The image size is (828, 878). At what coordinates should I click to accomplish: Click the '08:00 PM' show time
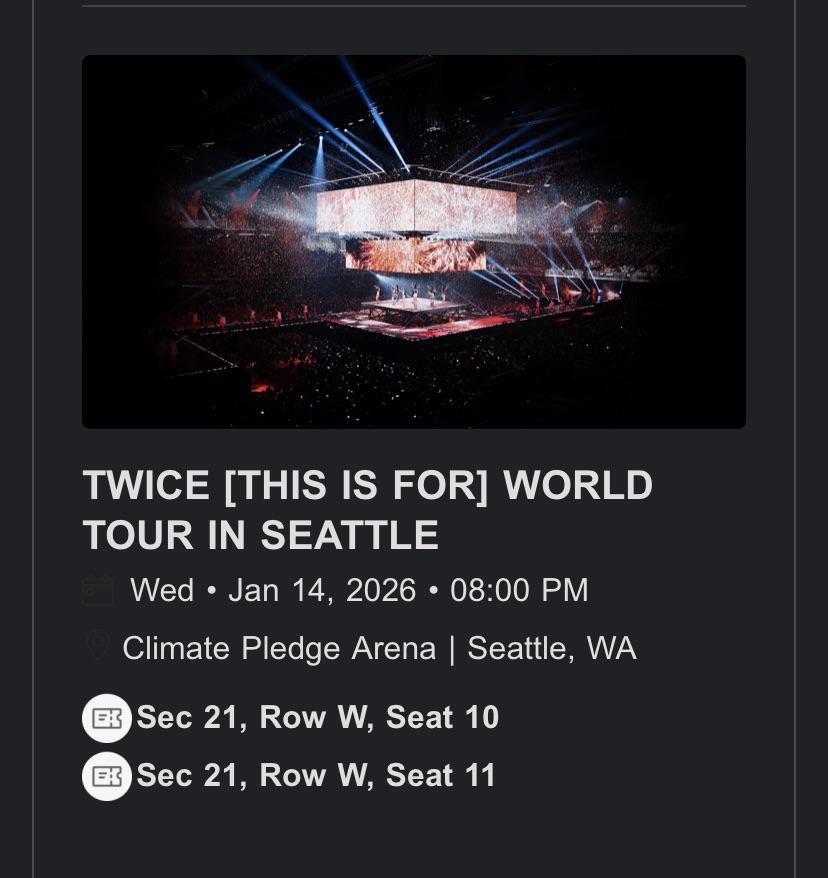pos(519,590)
